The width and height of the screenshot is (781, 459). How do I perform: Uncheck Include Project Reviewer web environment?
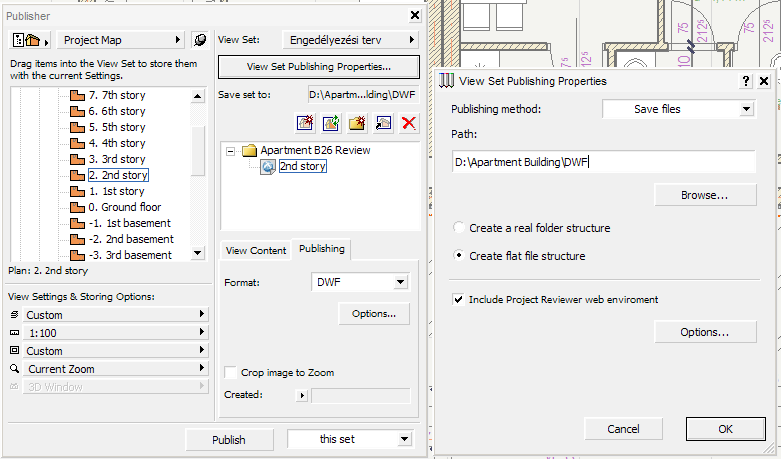click(x=458, y=300)
